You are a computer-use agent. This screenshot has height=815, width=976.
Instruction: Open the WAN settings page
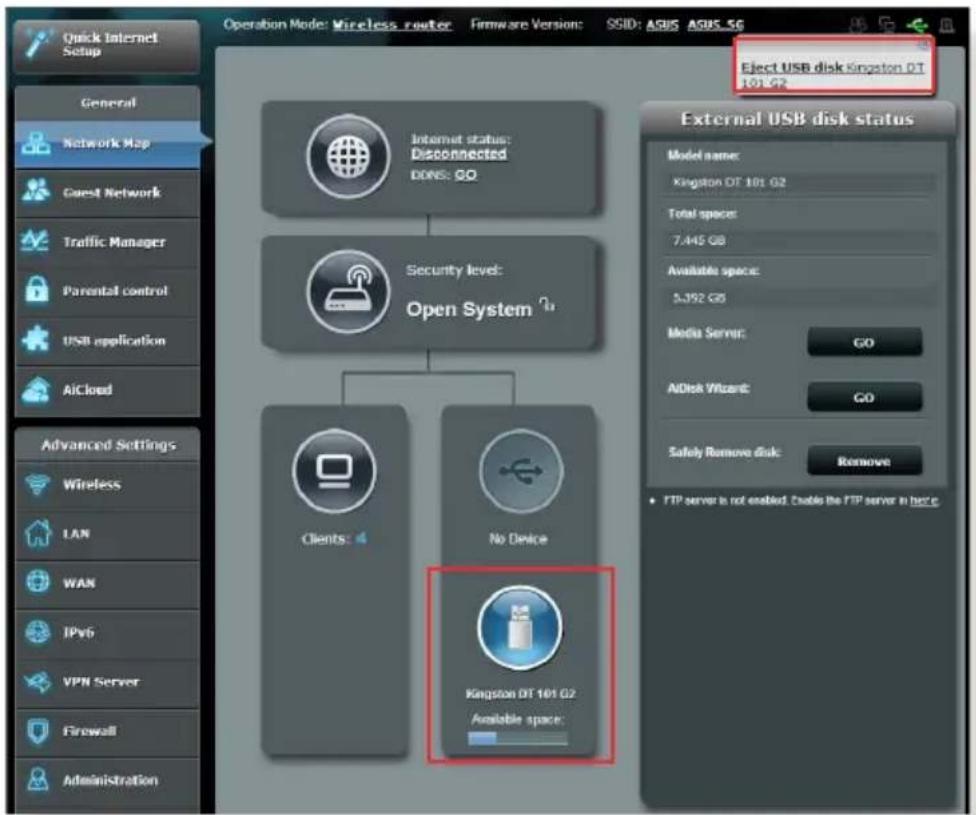[x=107, y=583]
